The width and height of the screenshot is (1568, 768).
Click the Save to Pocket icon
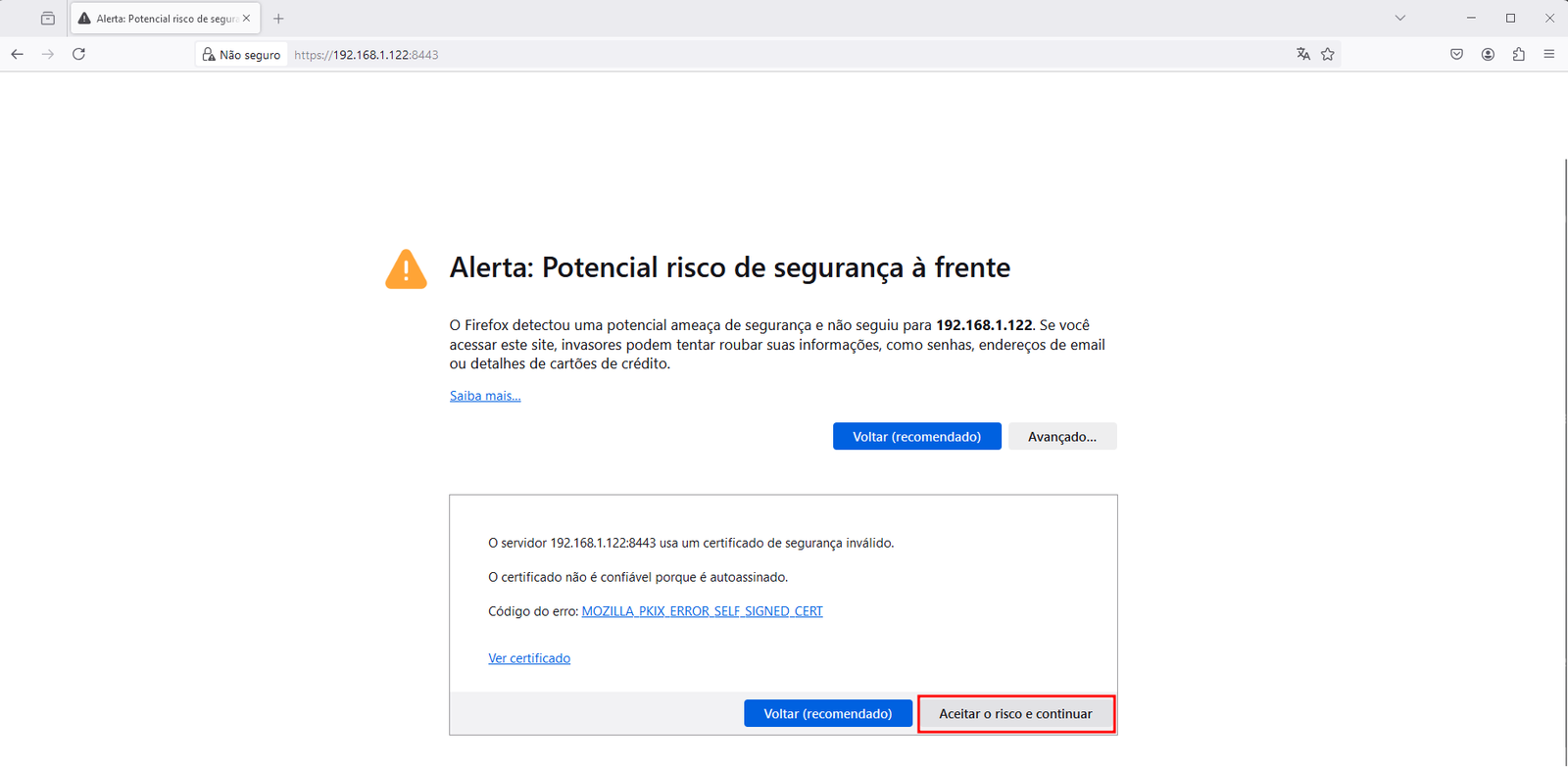click(1456, 55)
